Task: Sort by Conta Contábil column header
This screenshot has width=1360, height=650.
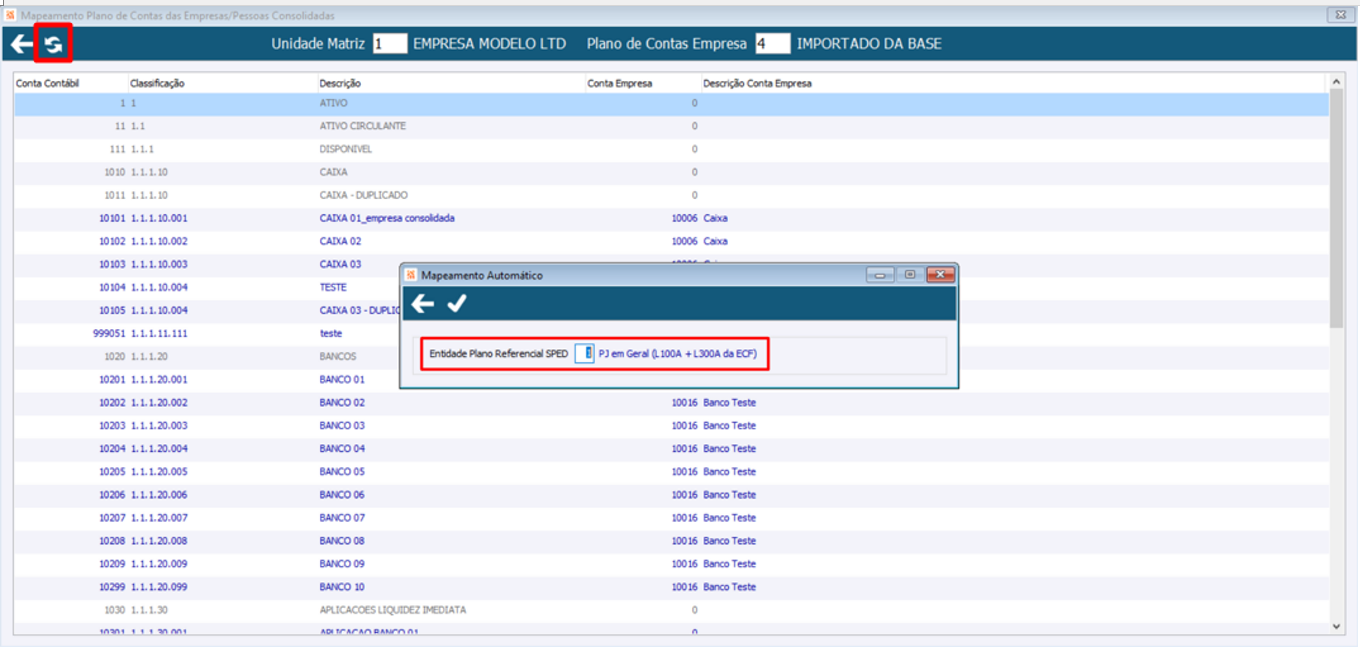Action: pyautogui.click(x=47, y=83)
